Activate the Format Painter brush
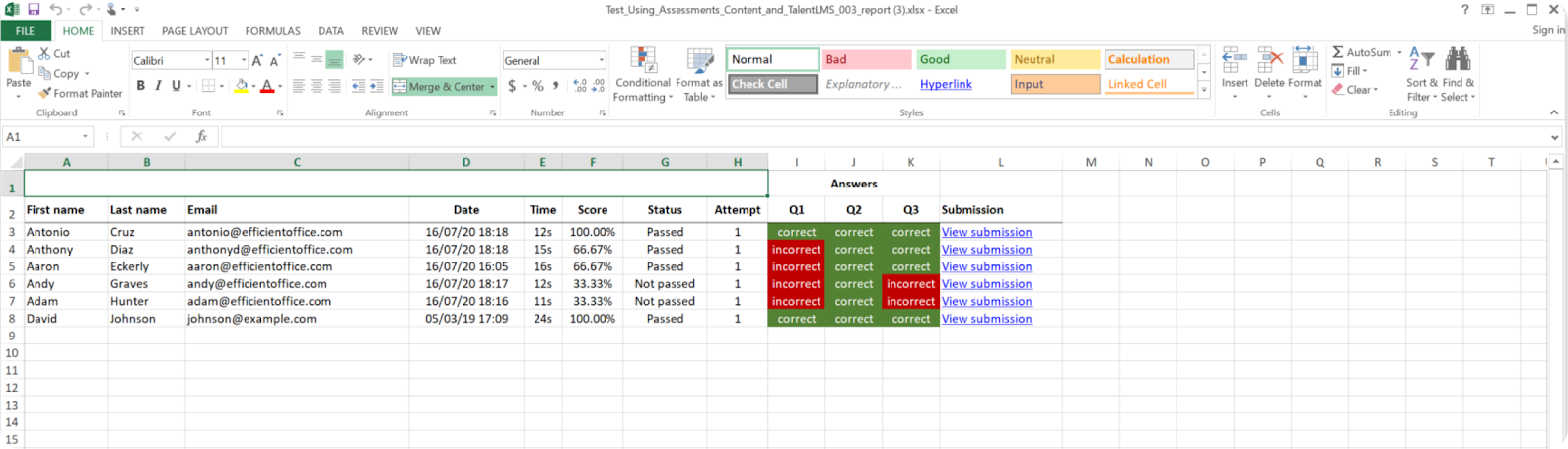 [45, 93]
